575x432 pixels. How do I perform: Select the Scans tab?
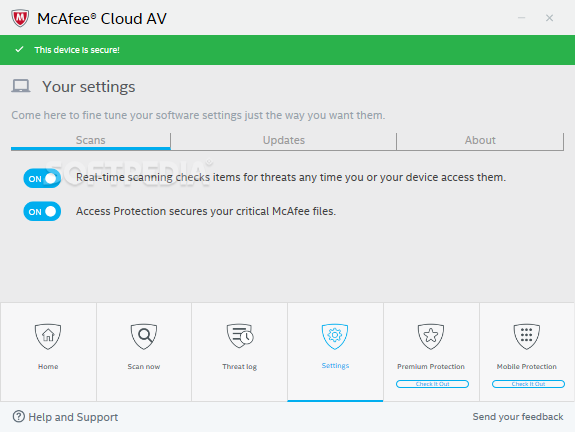tap(91, 141)
